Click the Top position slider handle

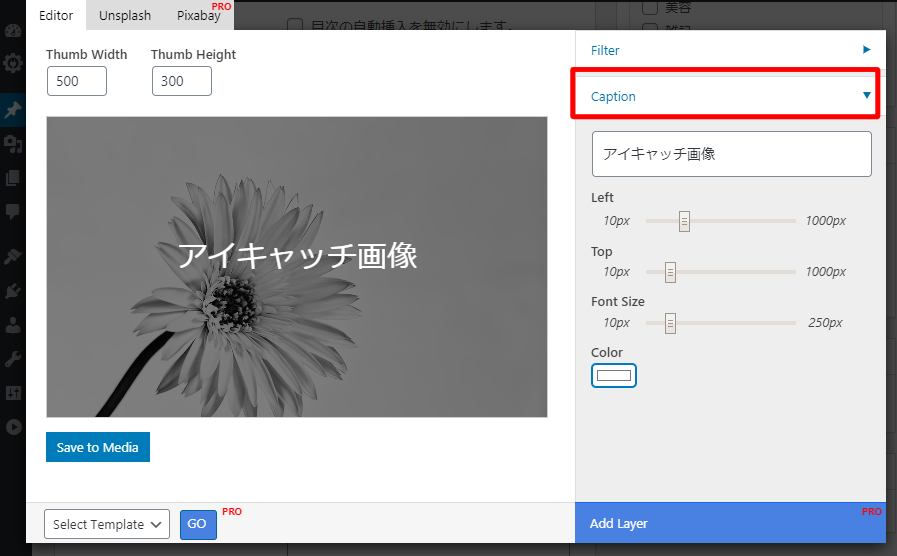tap(670, 272)
